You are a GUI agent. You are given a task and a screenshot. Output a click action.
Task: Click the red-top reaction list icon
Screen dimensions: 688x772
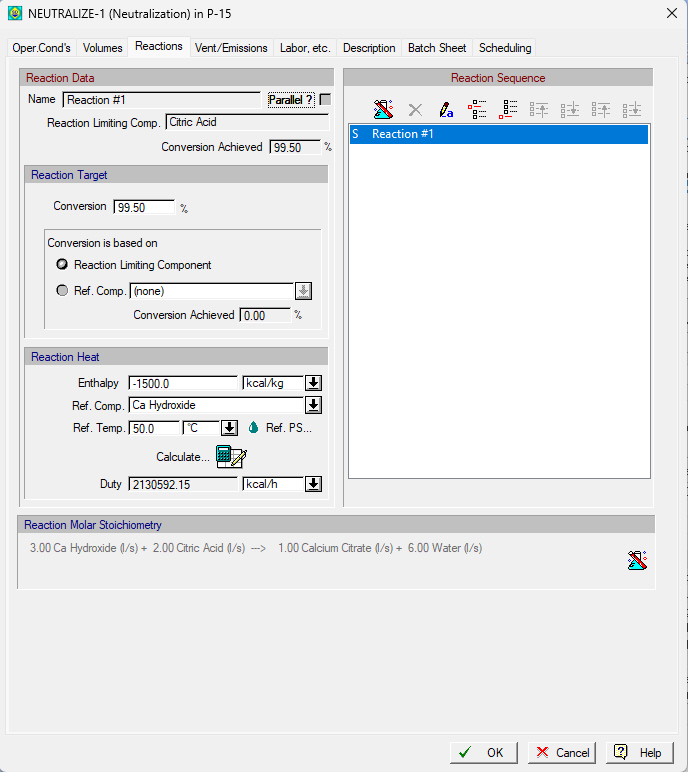477,109
